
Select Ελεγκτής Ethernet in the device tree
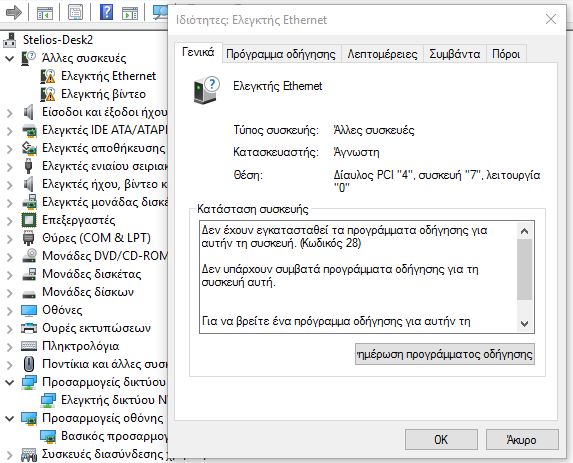[x=108, y=76]
